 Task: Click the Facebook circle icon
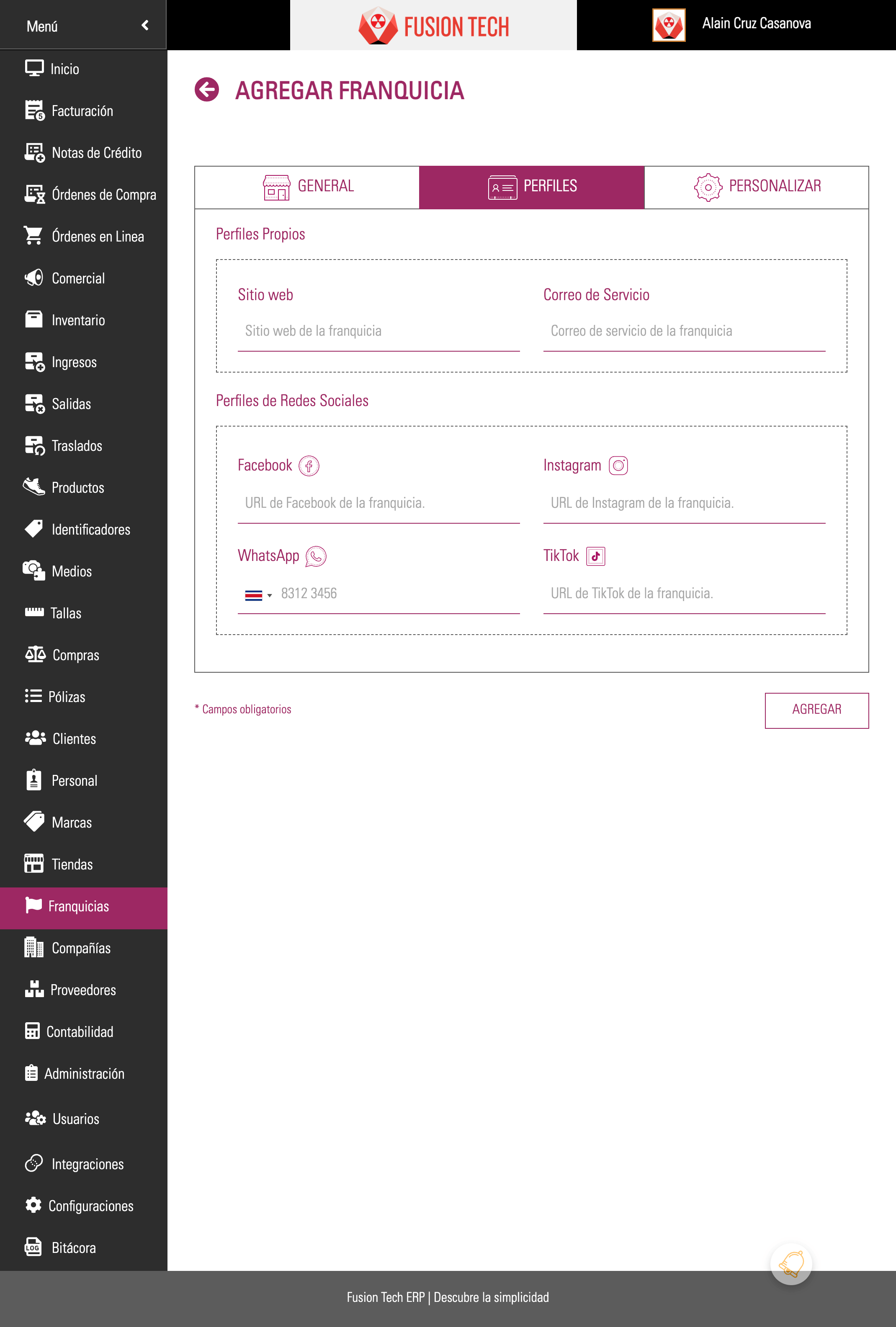pyautogui.click(x=309, y=466)
